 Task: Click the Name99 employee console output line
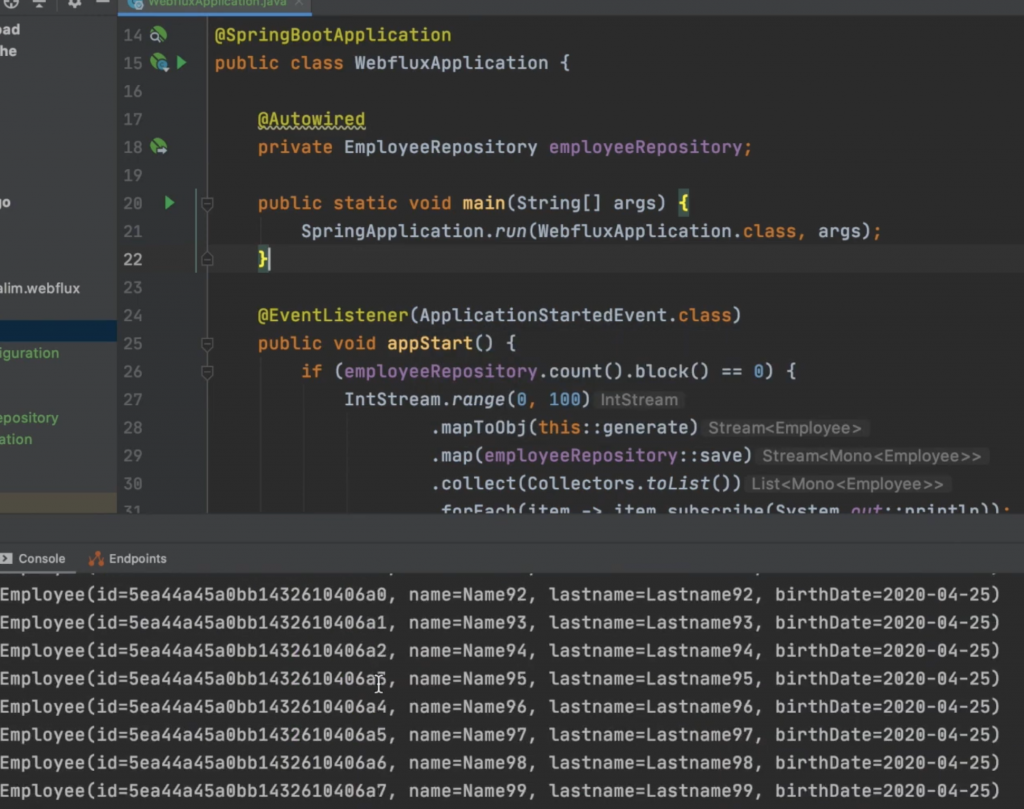[x=499, y=791]
